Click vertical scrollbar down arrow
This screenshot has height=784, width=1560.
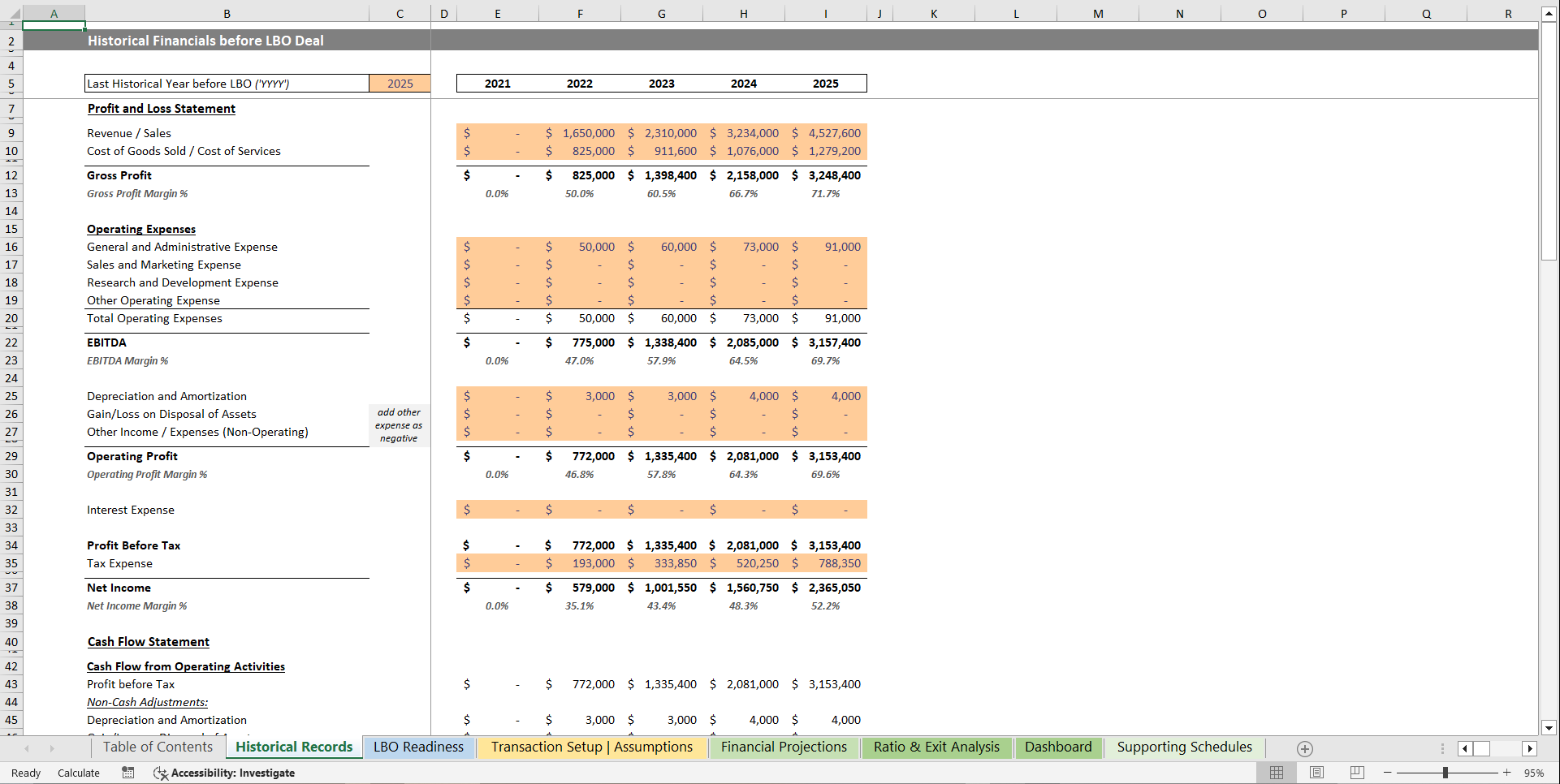pos(1549,728)
